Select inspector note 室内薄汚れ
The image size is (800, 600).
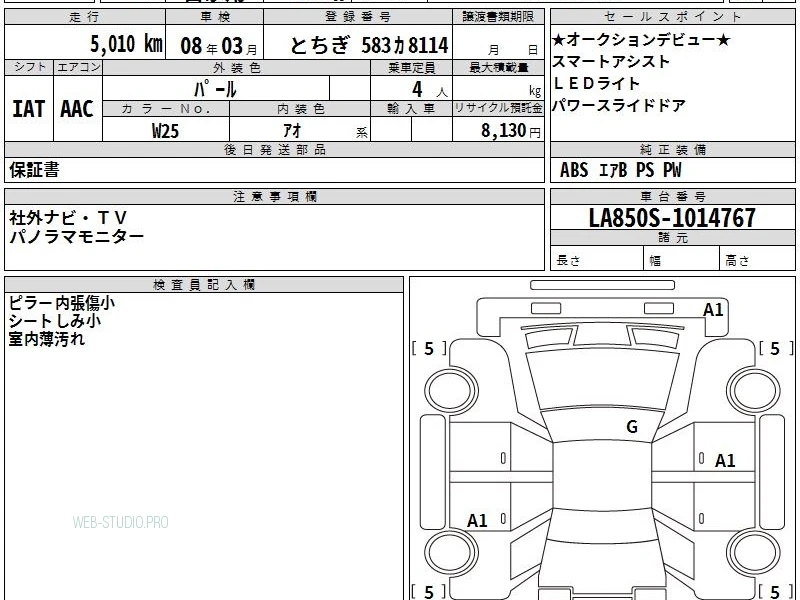[46, 339]
